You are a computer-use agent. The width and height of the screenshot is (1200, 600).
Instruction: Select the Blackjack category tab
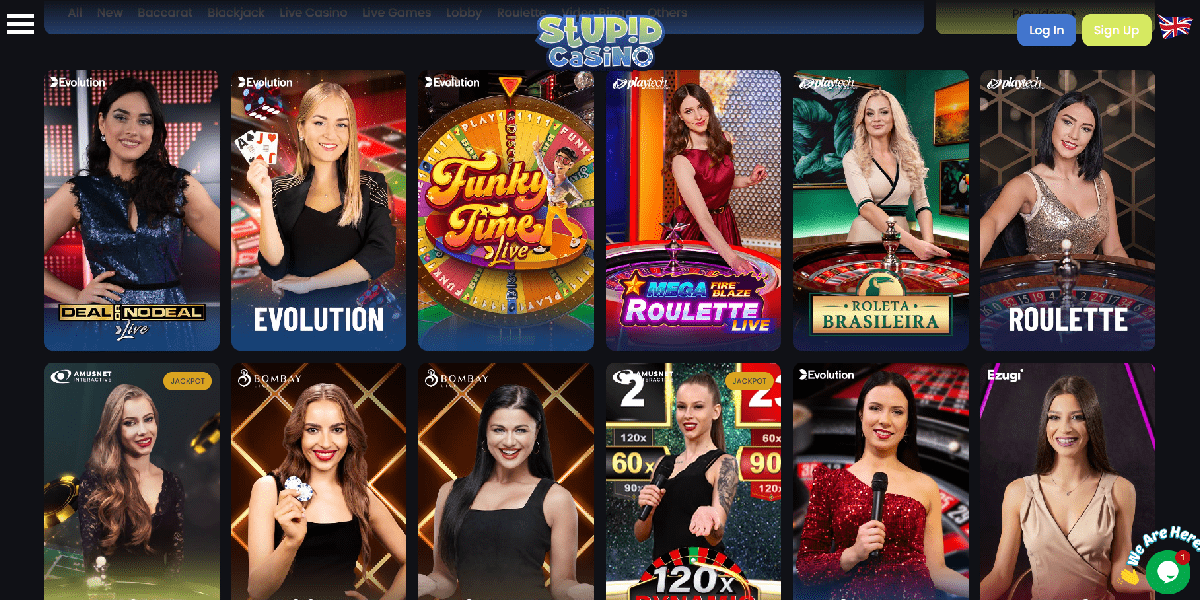pos(236,13)
